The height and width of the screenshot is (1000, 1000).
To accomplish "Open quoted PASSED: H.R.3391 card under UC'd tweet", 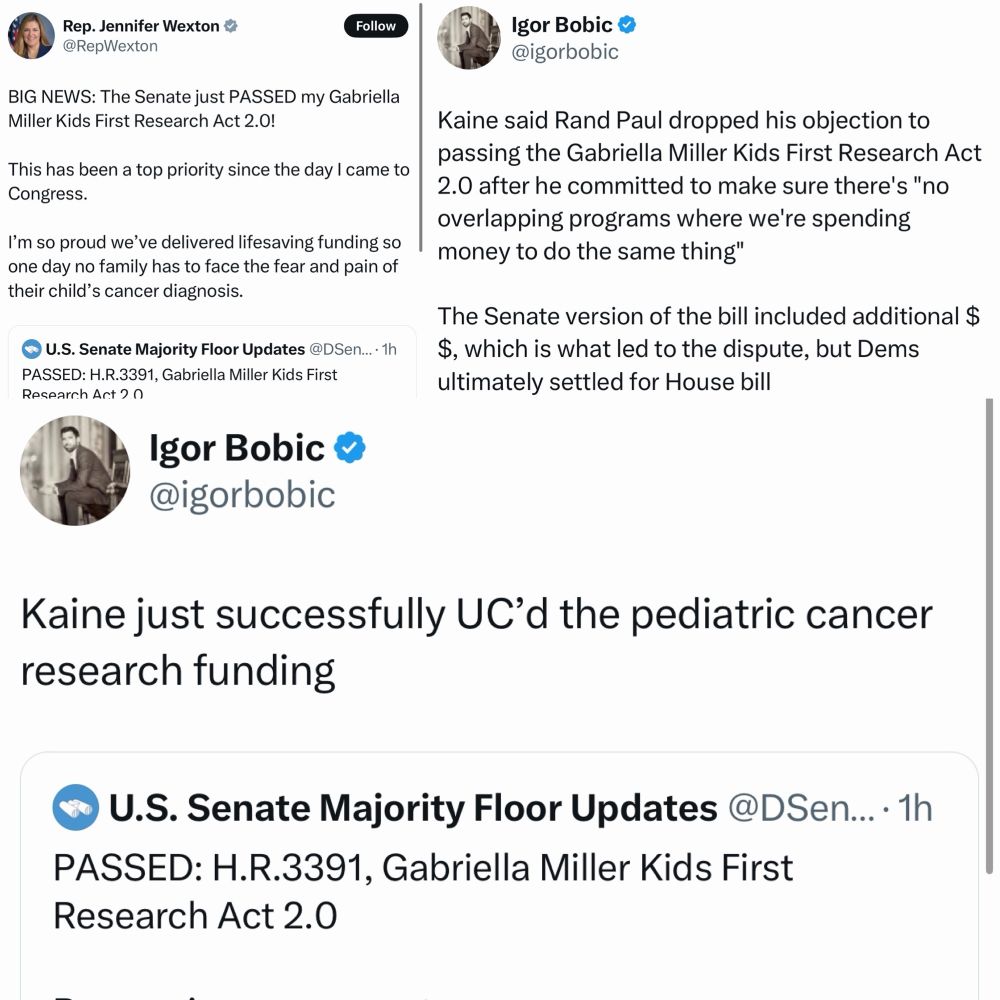I will click(500, 890).
